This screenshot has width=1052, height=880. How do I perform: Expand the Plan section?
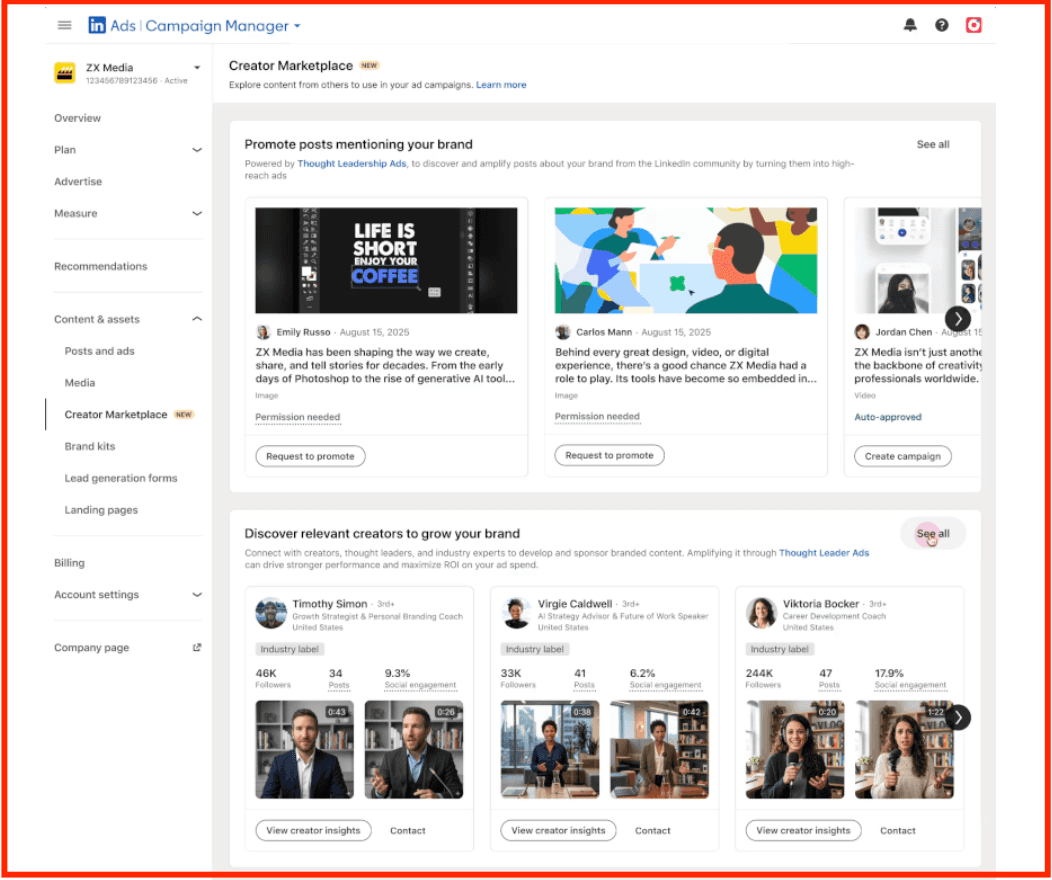[x=197, y=150]
